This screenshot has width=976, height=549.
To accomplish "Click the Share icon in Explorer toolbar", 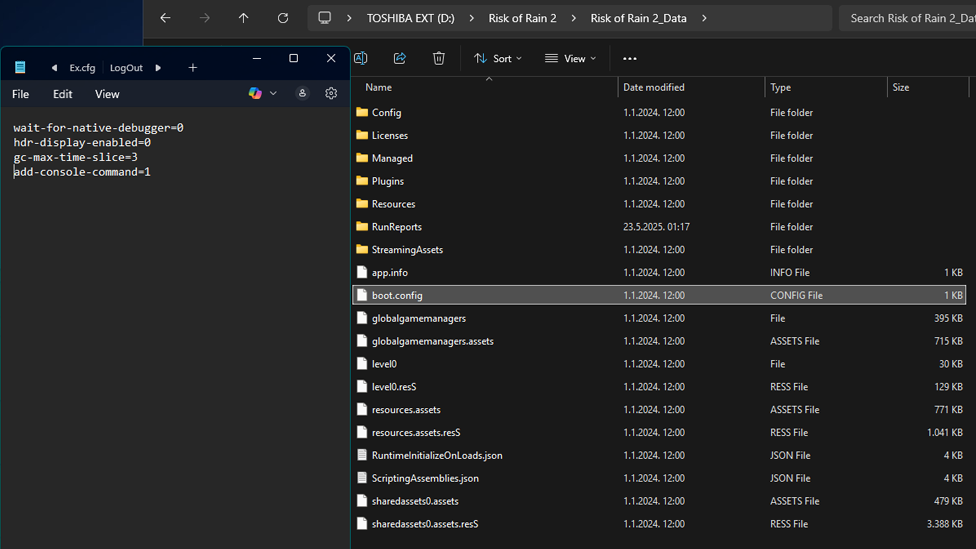I will pyautogui.click(x=400, y=59).
